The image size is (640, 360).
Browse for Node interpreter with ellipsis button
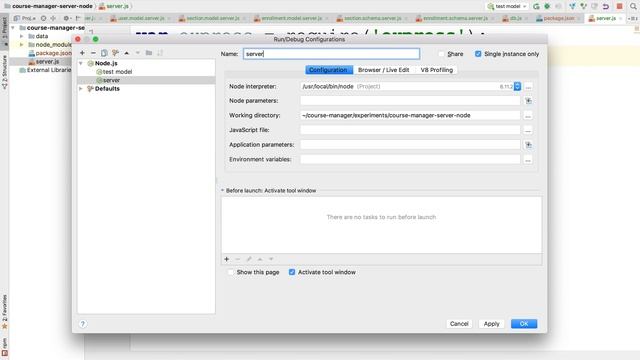coord(528,87)
